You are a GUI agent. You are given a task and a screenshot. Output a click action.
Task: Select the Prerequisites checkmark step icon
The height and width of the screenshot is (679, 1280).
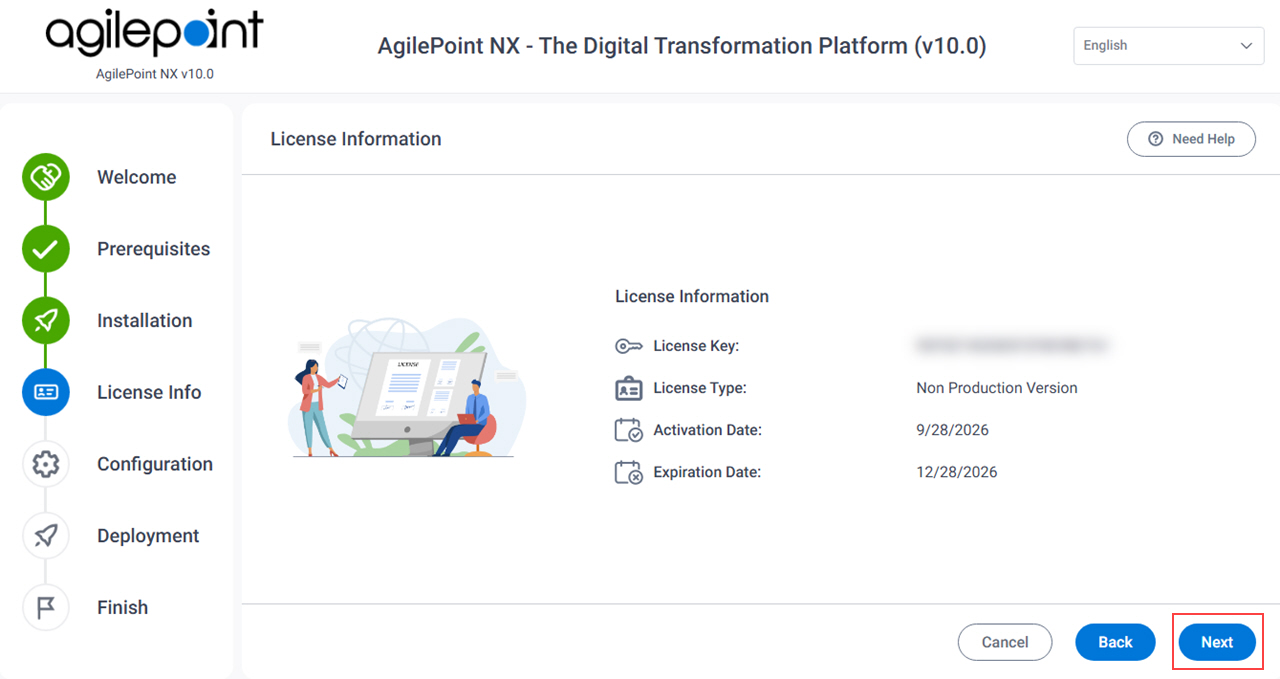(x=46, y=250)
